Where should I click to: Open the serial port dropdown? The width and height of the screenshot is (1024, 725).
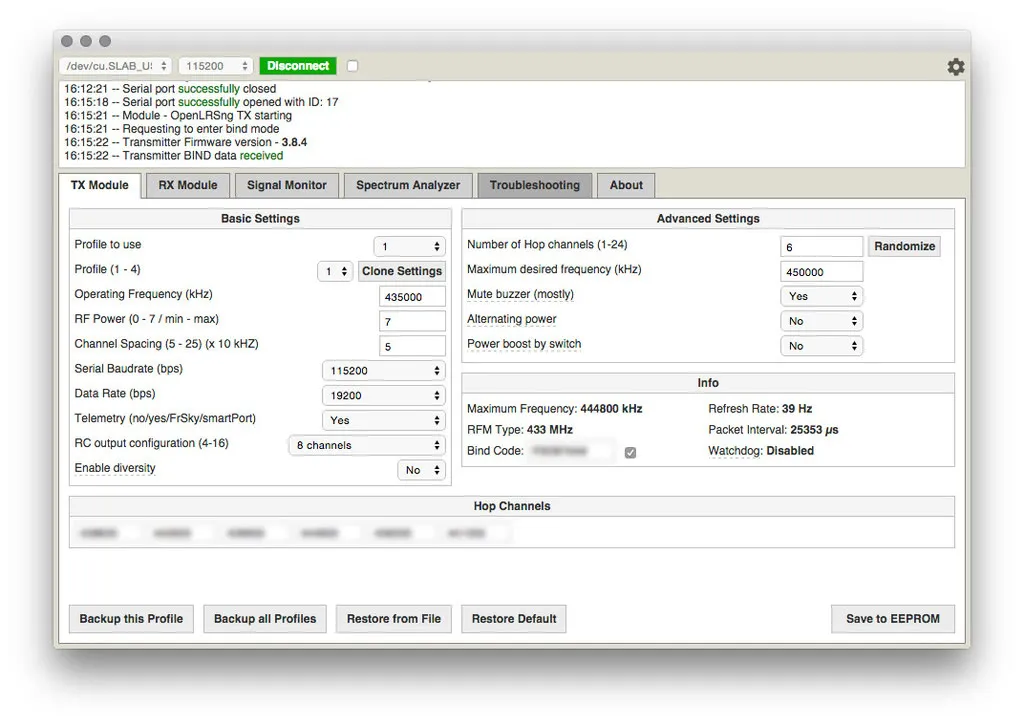115,66
